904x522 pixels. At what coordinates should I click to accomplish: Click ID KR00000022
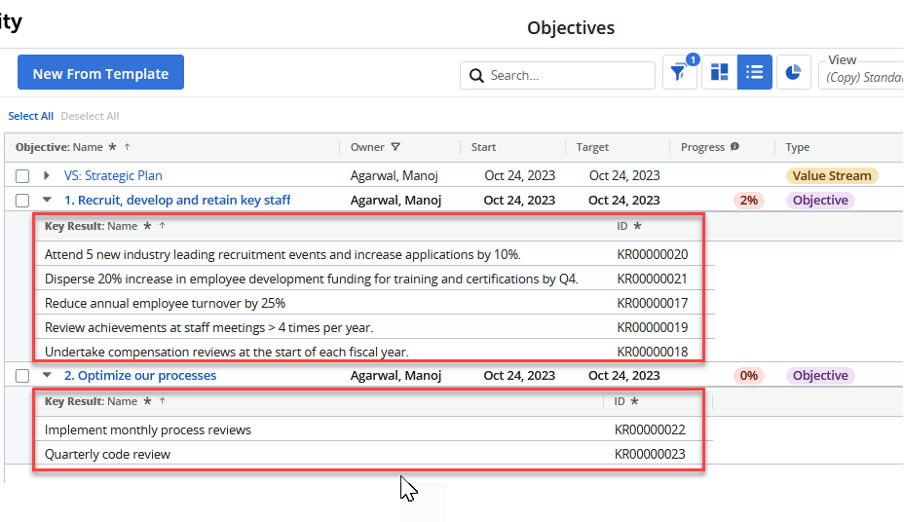click(x=650, y=430)
